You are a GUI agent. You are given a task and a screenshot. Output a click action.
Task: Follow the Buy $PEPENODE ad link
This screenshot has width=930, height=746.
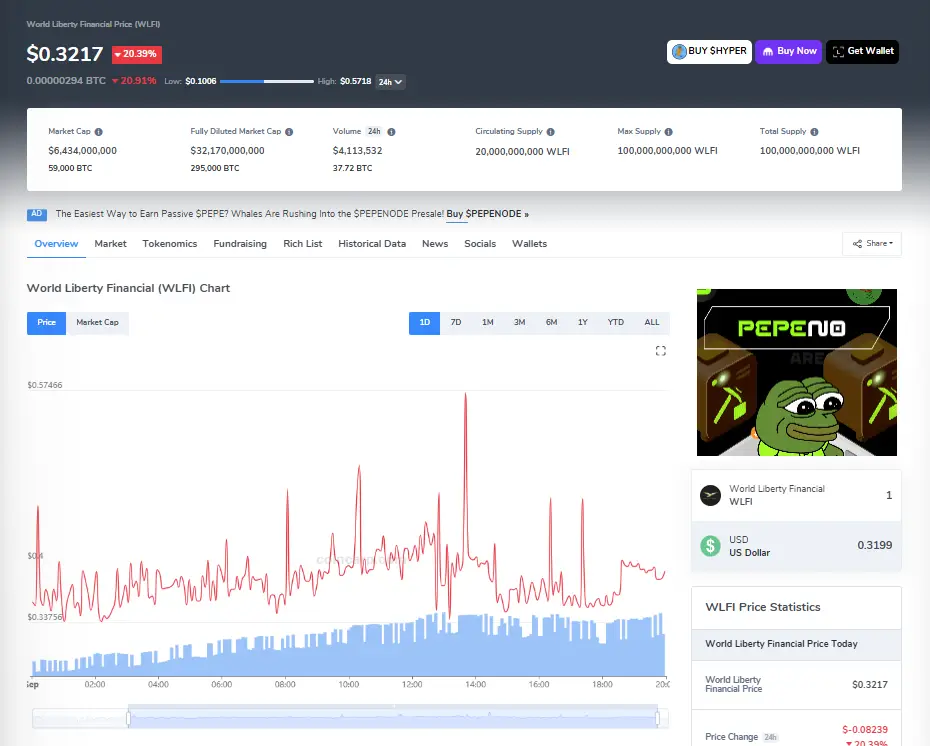tap(487, 214)
